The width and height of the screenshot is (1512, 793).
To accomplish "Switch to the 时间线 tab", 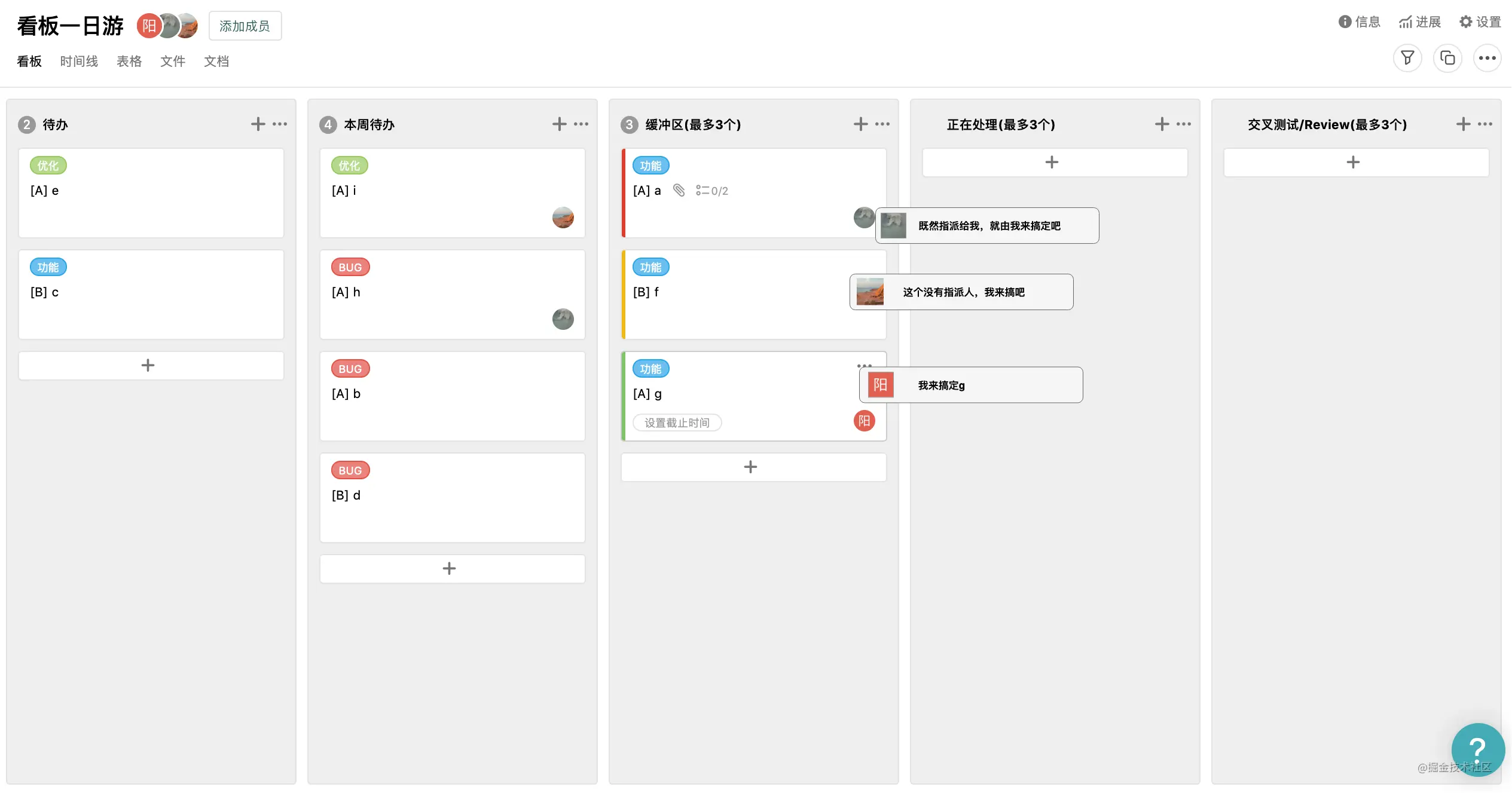I will pyautogui.click(x=79, y=61).
